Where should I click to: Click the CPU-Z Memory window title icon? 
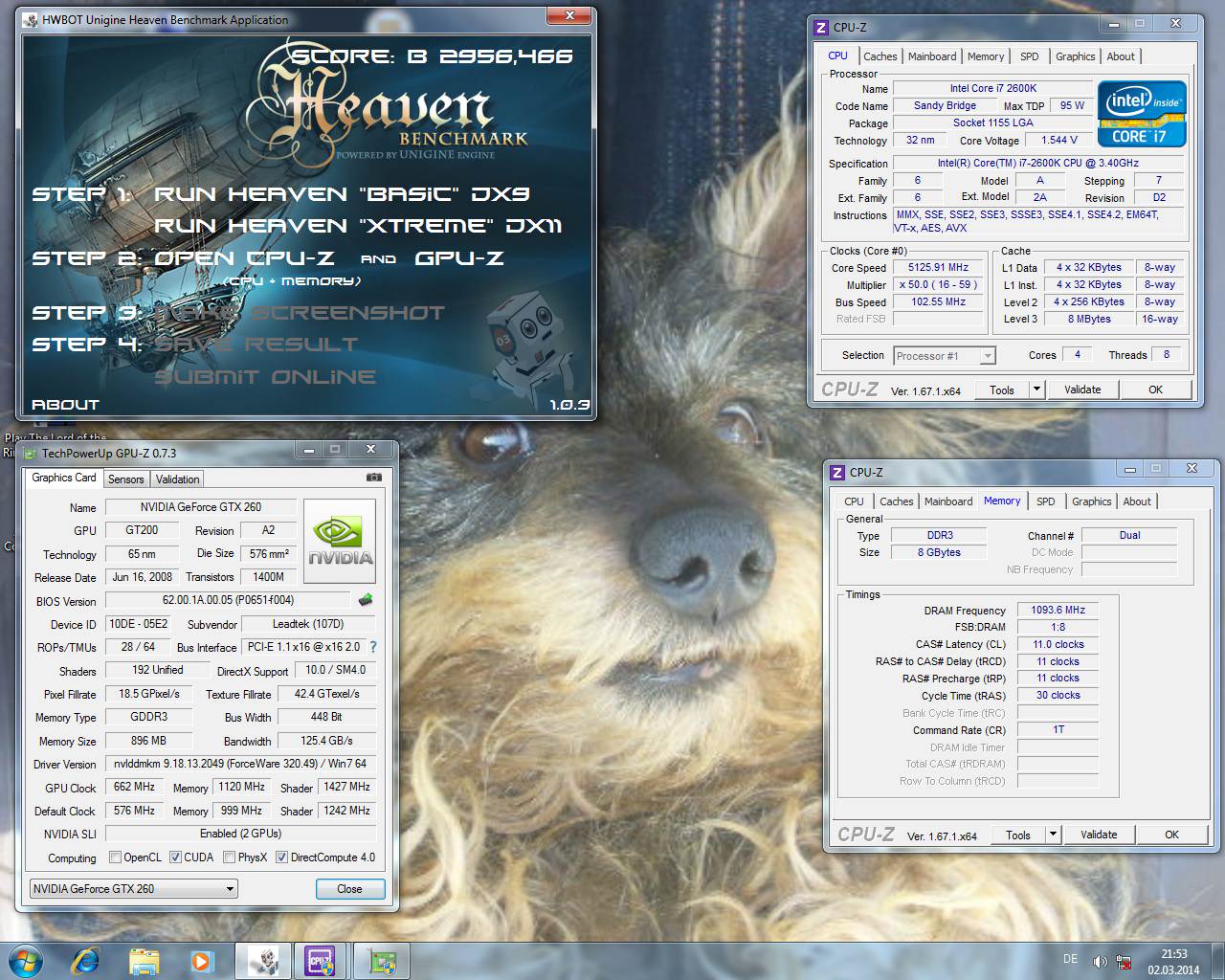point(837,472)
